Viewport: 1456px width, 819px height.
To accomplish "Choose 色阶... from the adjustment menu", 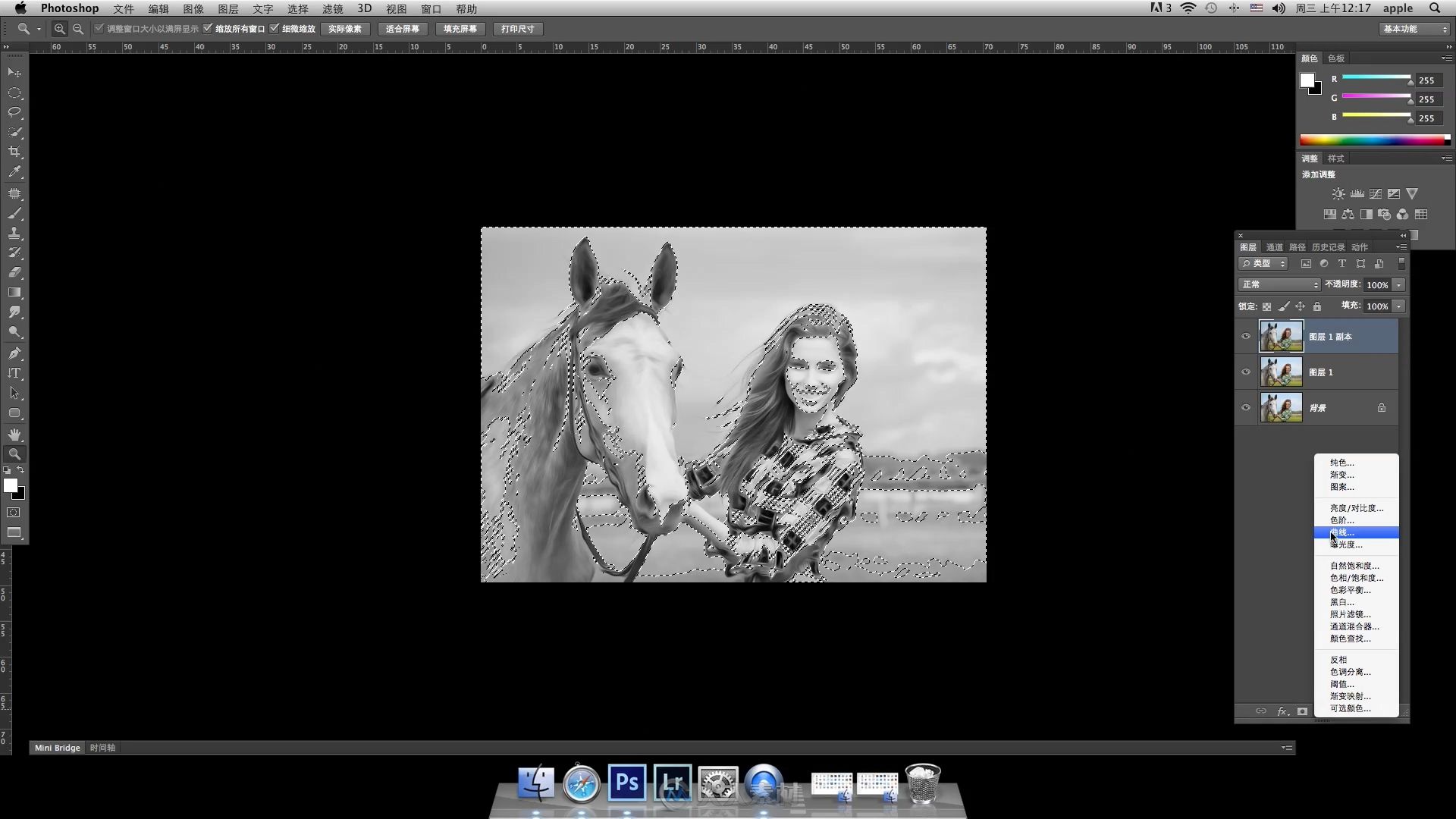I will (x=1356, y=520).
